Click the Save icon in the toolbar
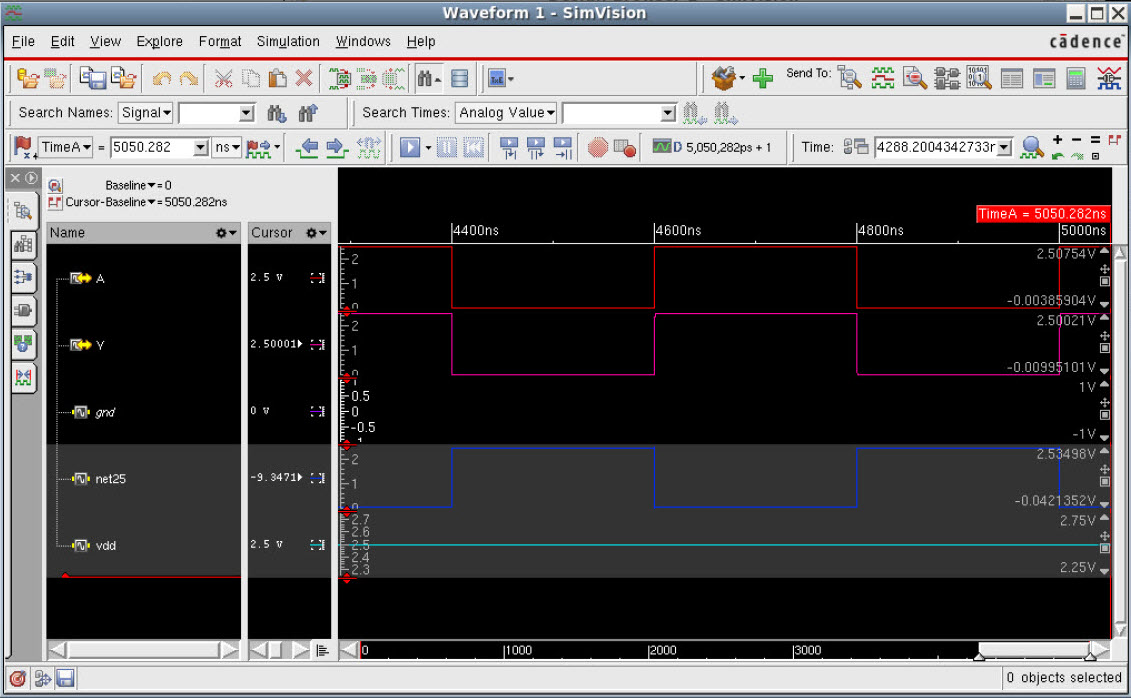This screenshot has width=1131, height=698. [x=92, y=78]
